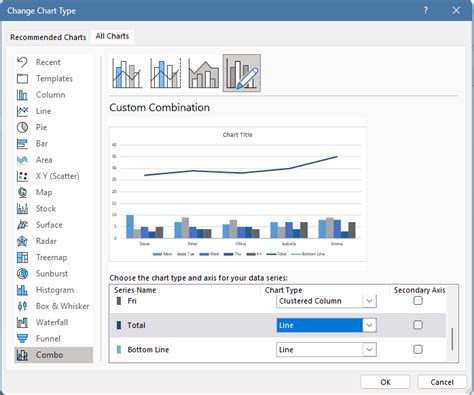Open the Templates category icon

(22, 79)
